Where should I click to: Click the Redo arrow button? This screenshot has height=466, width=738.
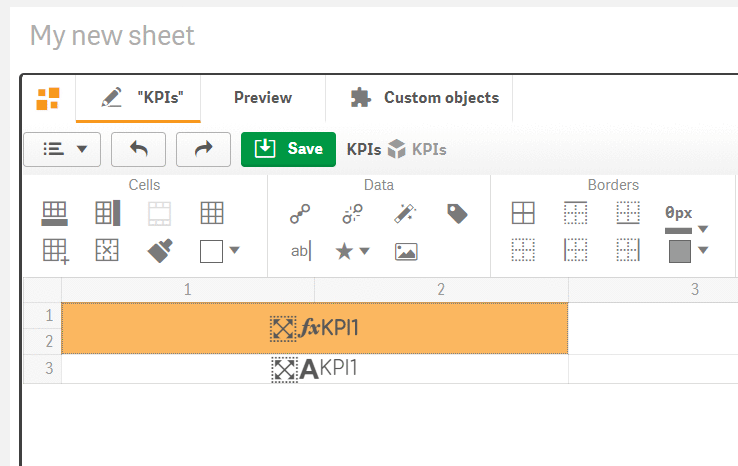click(203, 149)
